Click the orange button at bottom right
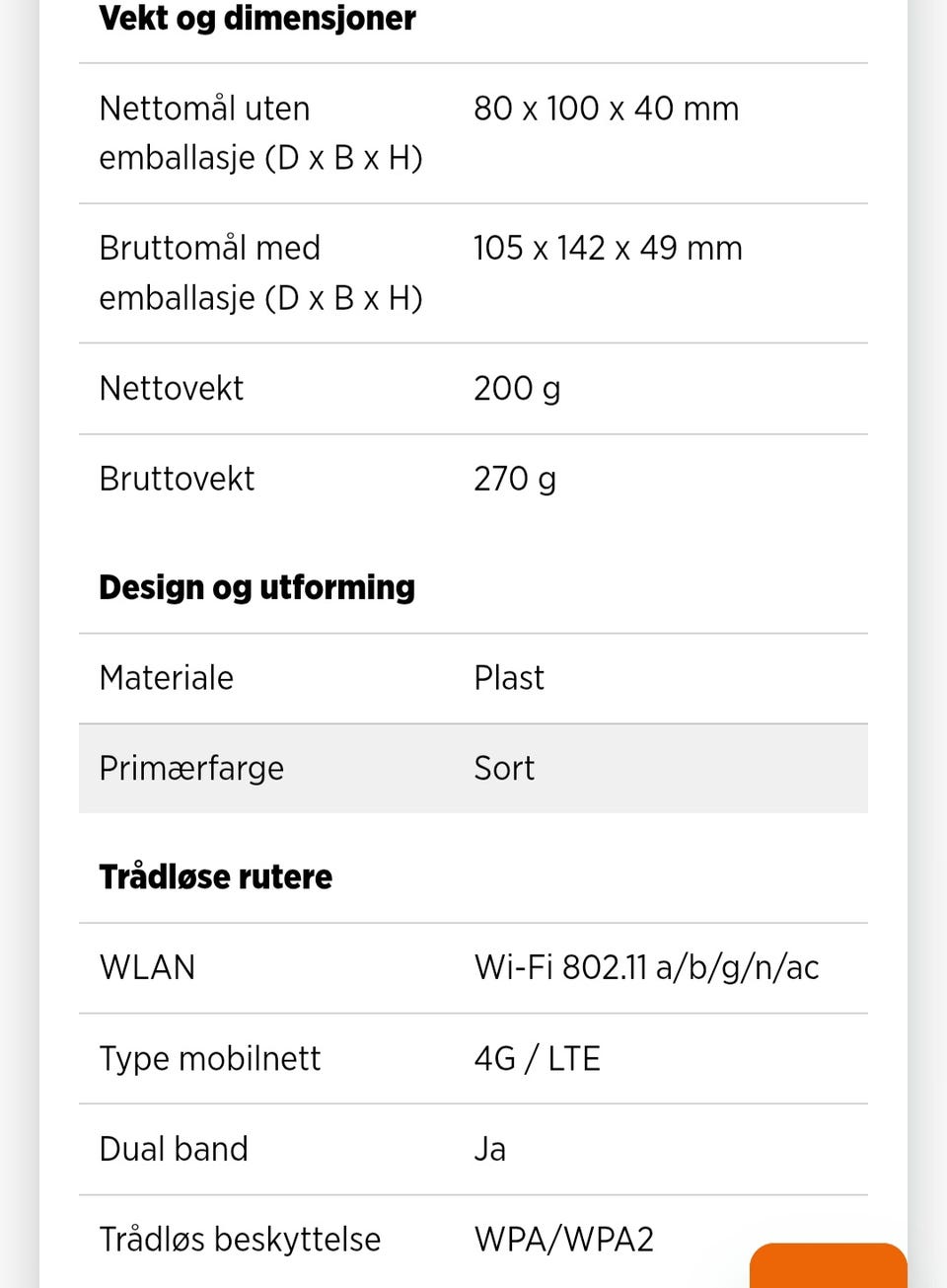 coord(828,1265)
